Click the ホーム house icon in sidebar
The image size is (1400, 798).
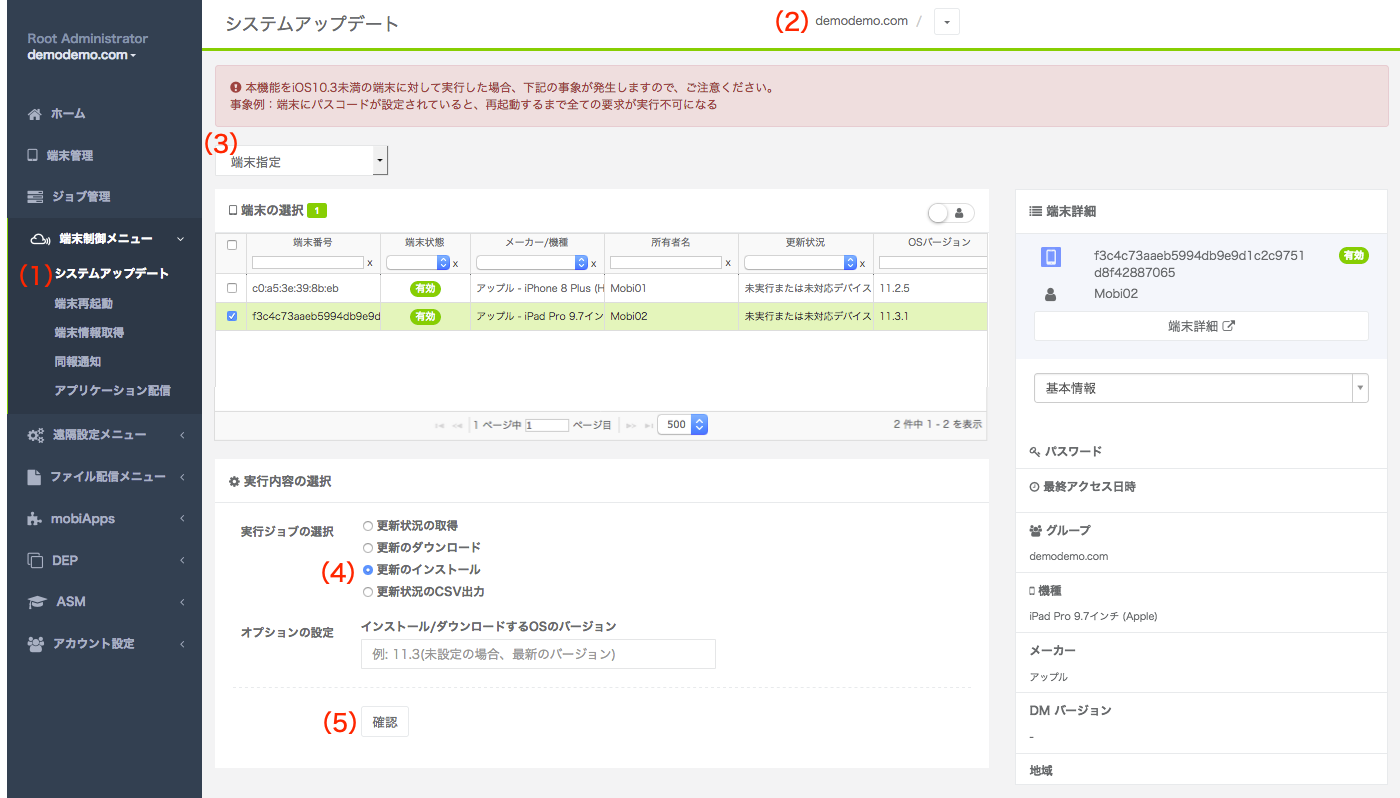pyautogui.click(x=35, y=114)
